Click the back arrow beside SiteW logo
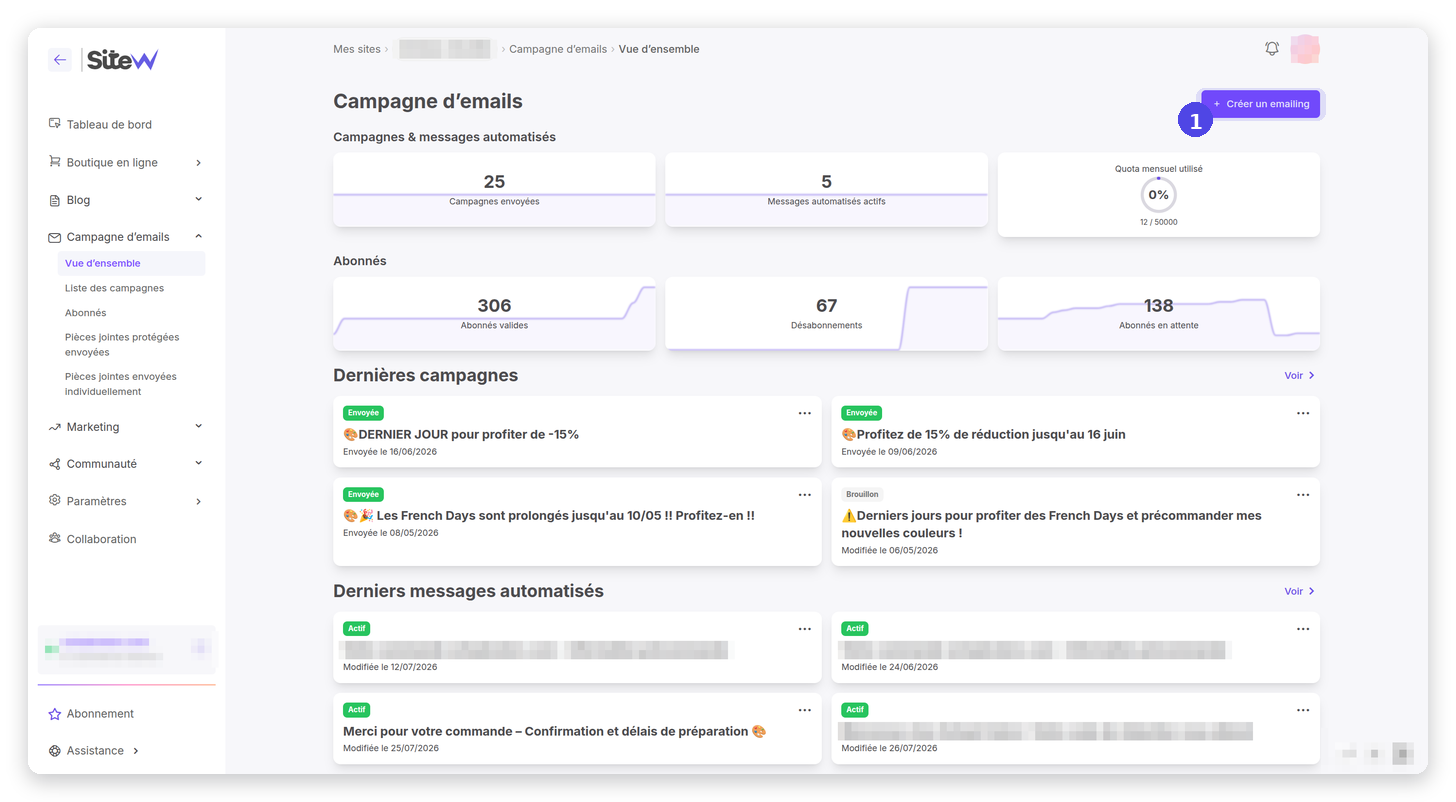Viewport: 1456px width, 802px height. pyautogui.click(x=60, y=60)
